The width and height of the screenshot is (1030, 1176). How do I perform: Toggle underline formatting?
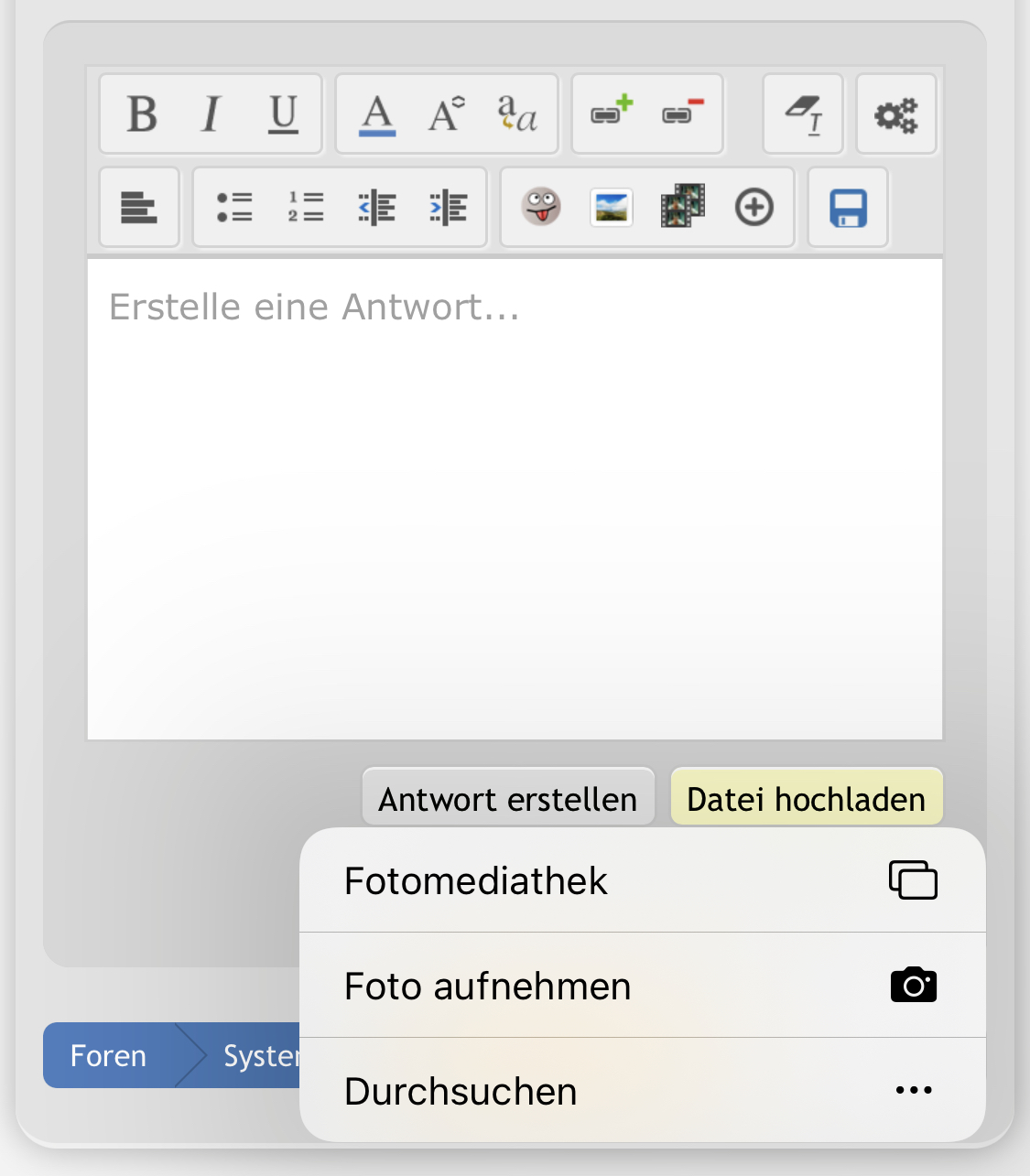pyautogui.click(x=283, y=114)
